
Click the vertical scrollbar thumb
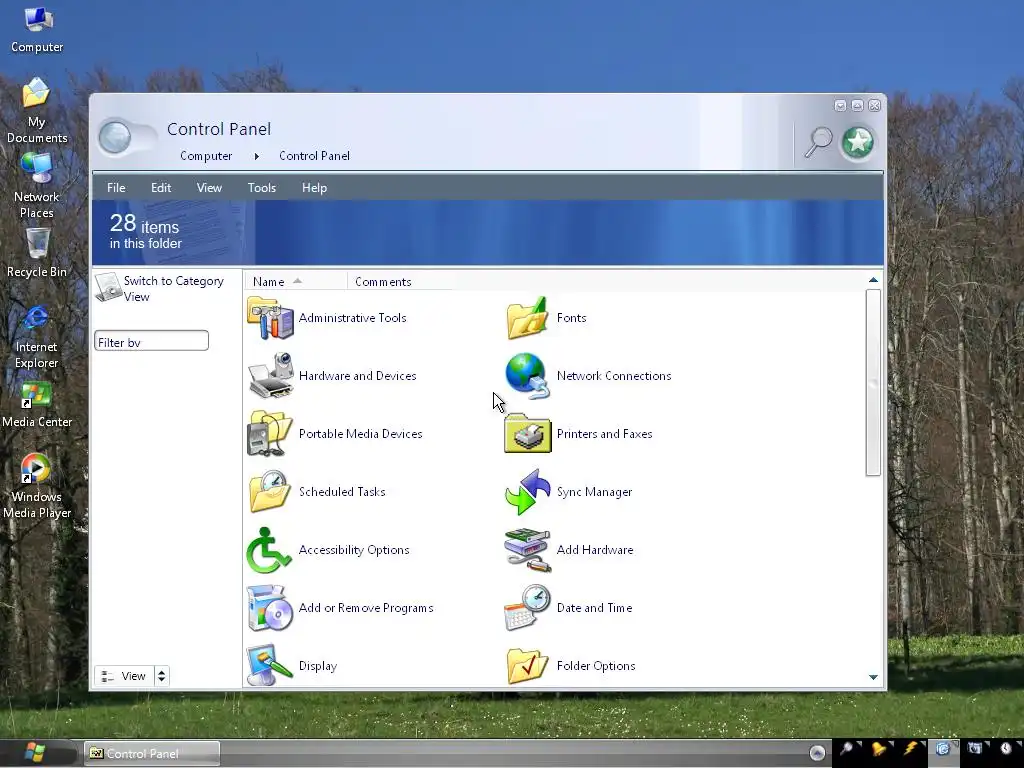click(x=873, y=383)
